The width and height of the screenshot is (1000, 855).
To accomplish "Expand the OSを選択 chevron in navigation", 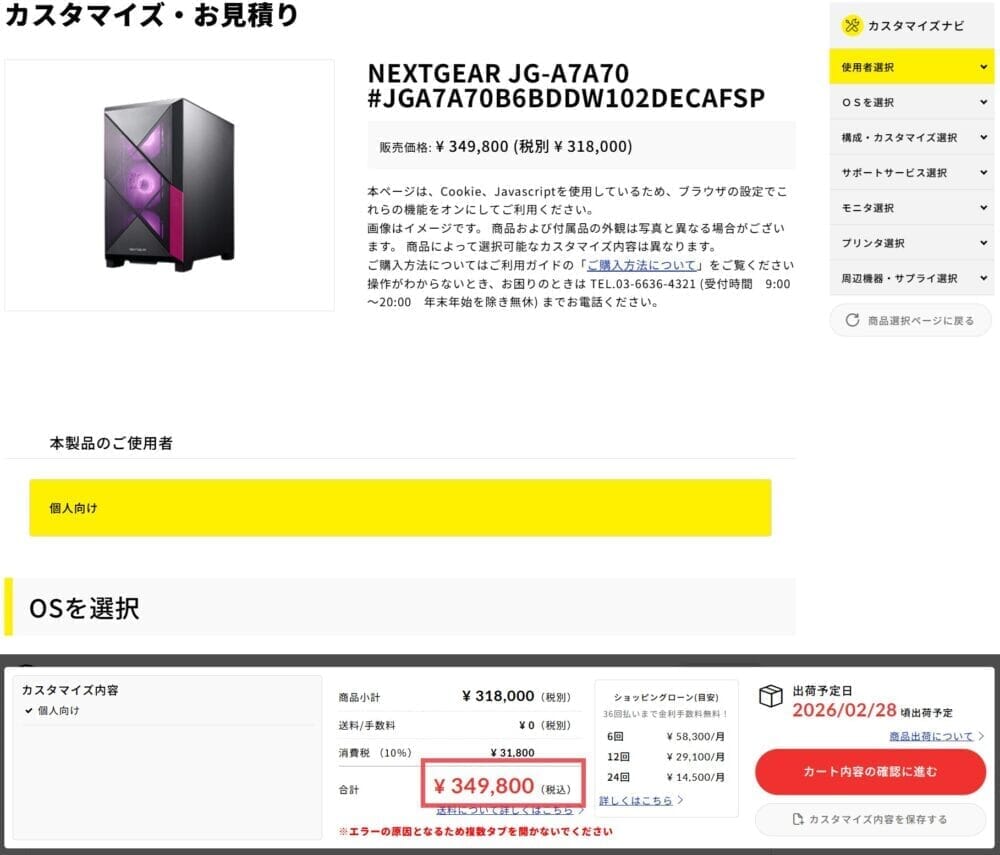I will 983,102.
